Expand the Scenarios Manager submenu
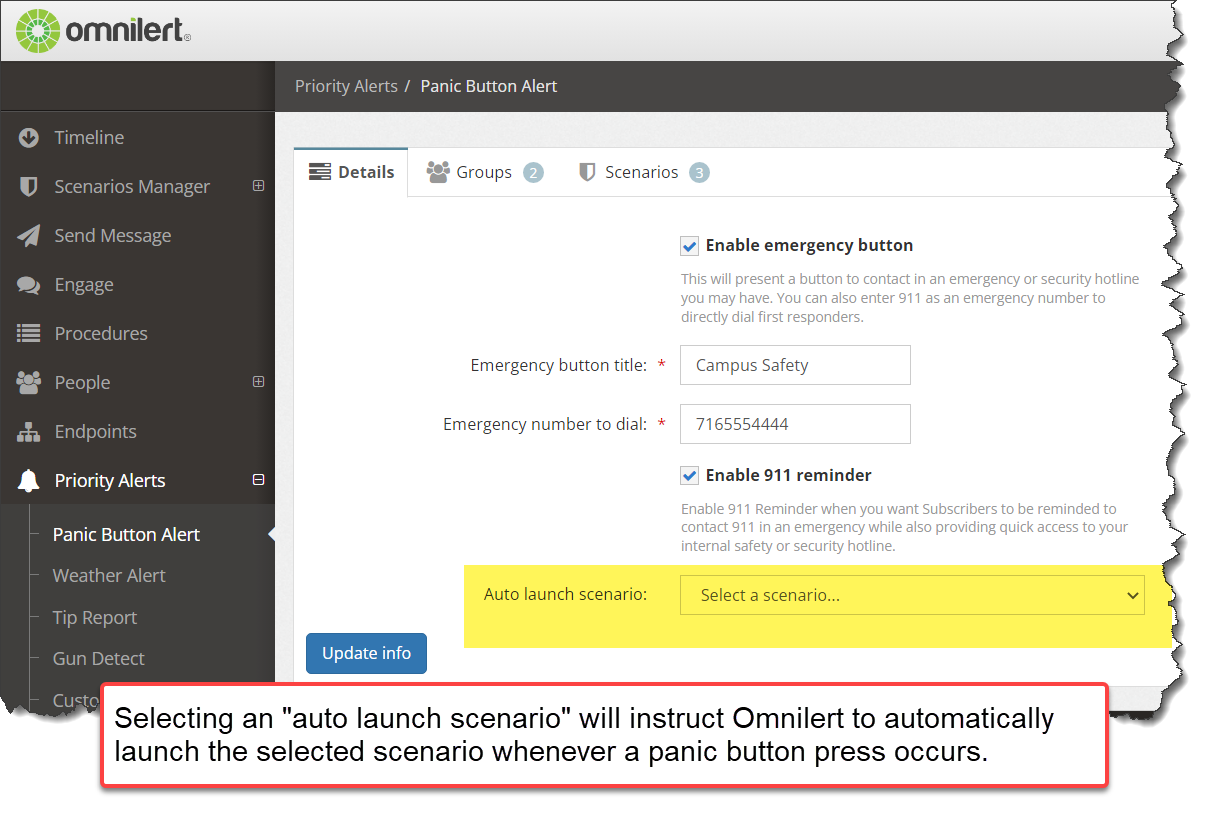 click(x=258, y=186)
